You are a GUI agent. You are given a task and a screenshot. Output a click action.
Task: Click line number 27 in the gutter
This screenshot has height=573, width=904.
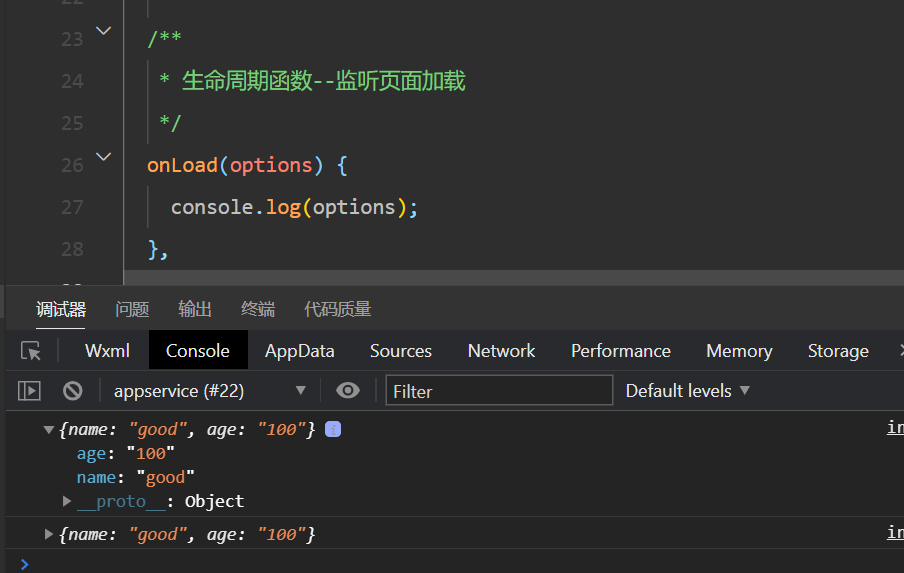pyautogui.click(x=72, y=207)
